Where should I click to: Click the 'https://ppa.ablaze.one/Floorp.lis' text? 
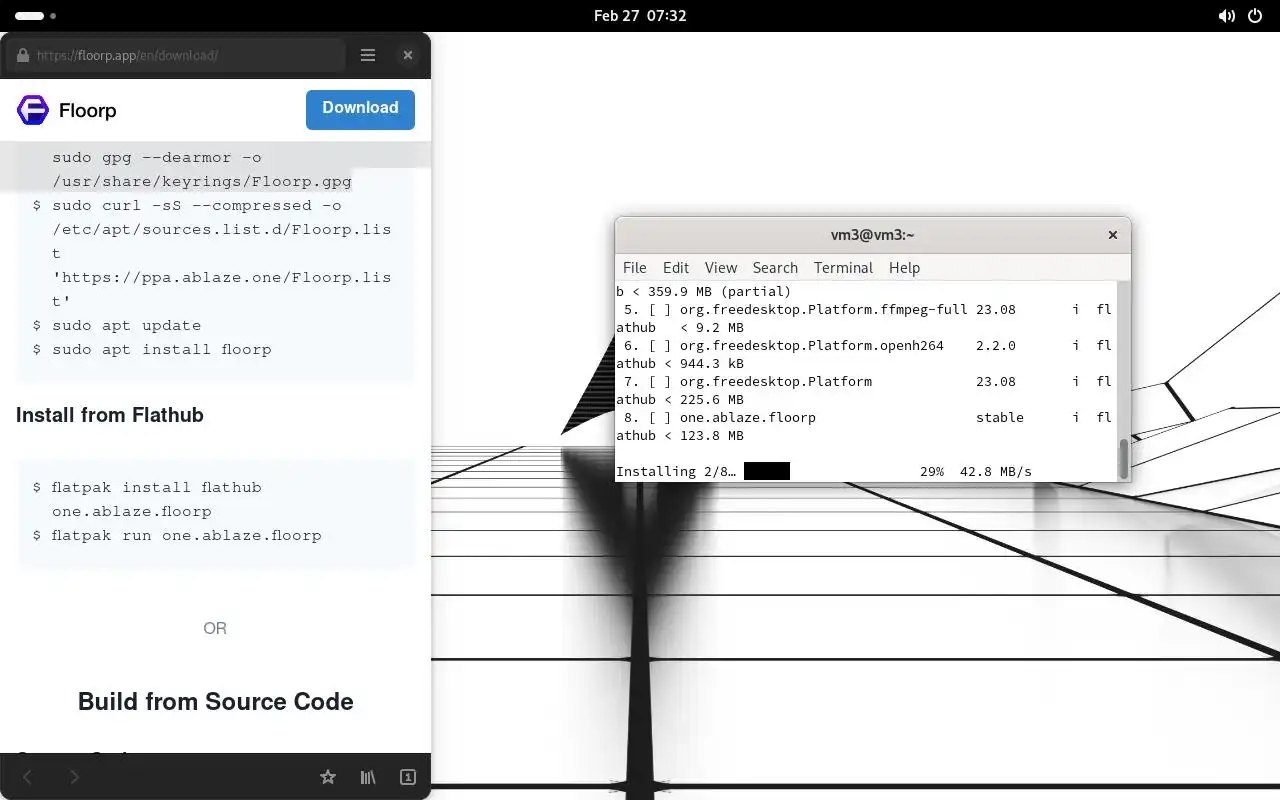[x=222, y=277]
